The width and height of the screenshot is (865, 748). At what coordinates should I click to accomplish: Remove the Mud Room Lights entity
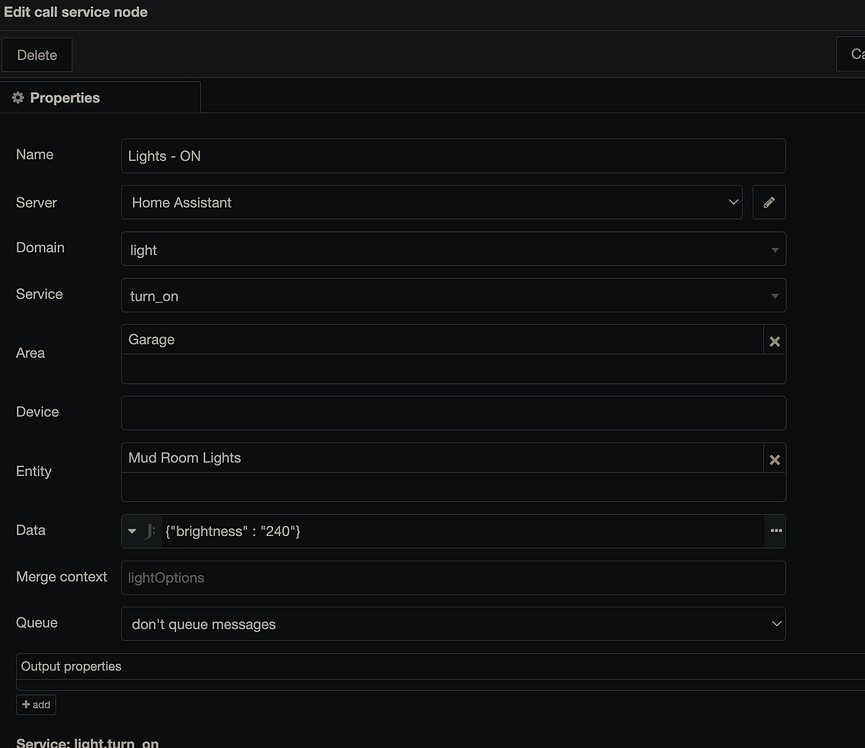tap(774, 459)
